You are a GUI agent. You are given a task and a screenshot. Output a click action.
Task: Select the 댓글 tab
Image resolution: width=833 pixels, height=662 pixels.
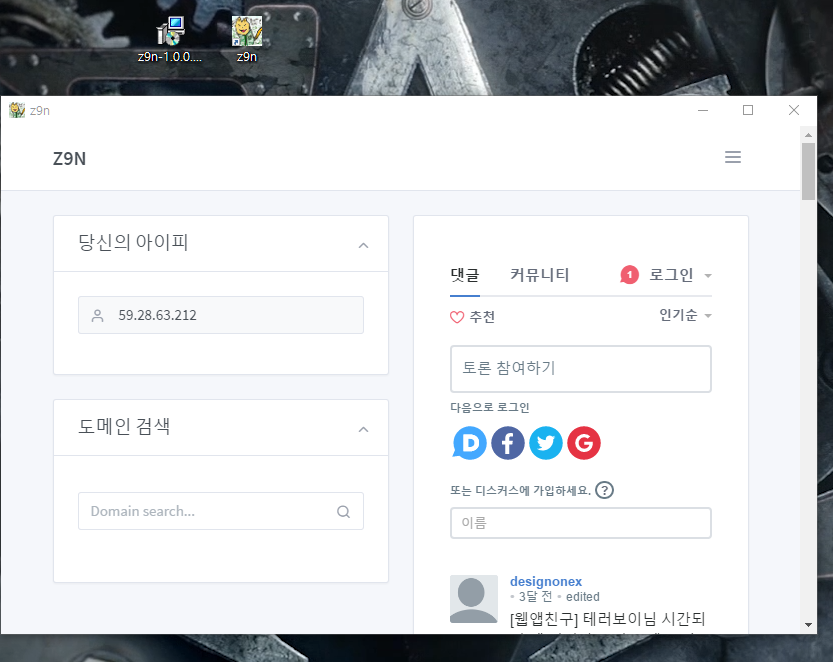[465, 275]
